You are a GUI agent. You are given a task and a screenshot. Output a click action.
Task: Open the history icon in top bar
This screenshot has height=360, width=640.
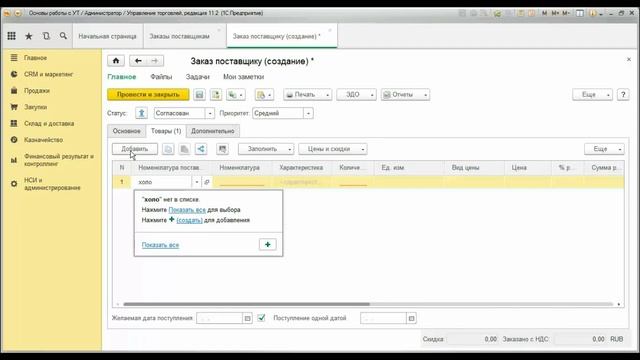click(46, 36)
